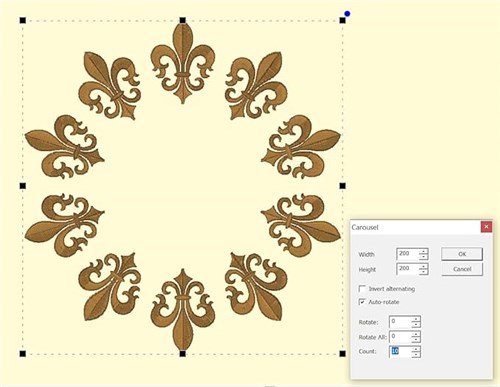The image size is (500, 387).
Task: Increase Rotate with the up spinner arrow
Action: point(416,319)
